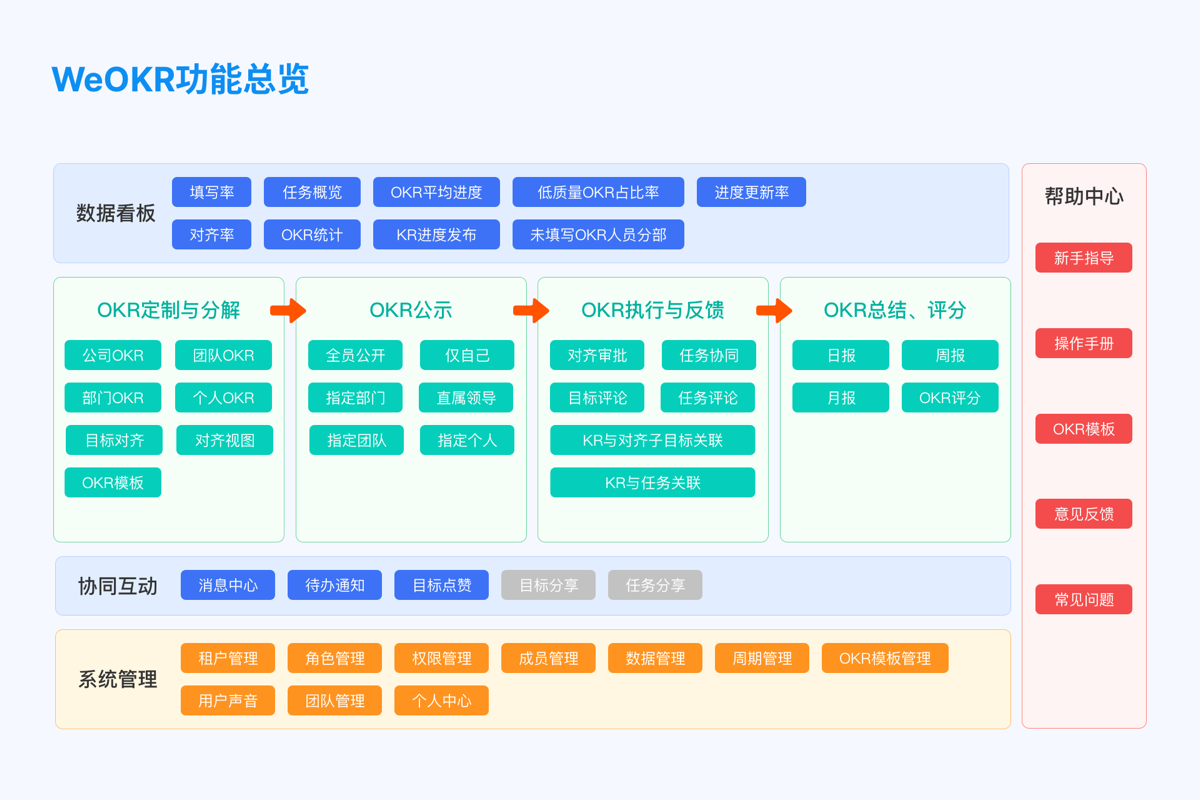Select the KR与任务关联 wide button

652,483
